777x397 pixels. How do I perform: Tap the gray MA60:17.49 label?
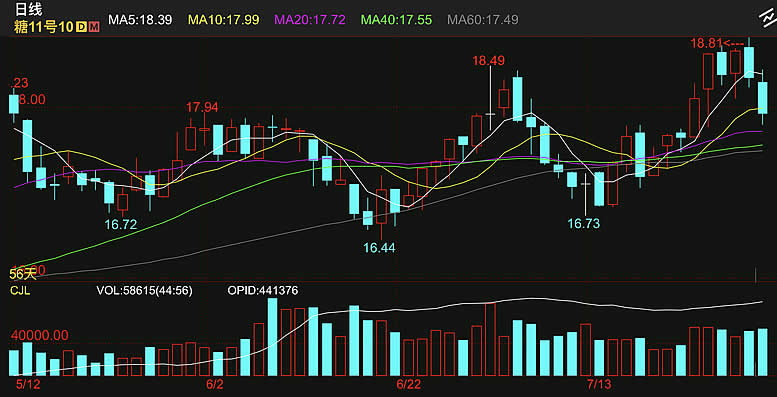pyautogui.click(x=483, y=20)
